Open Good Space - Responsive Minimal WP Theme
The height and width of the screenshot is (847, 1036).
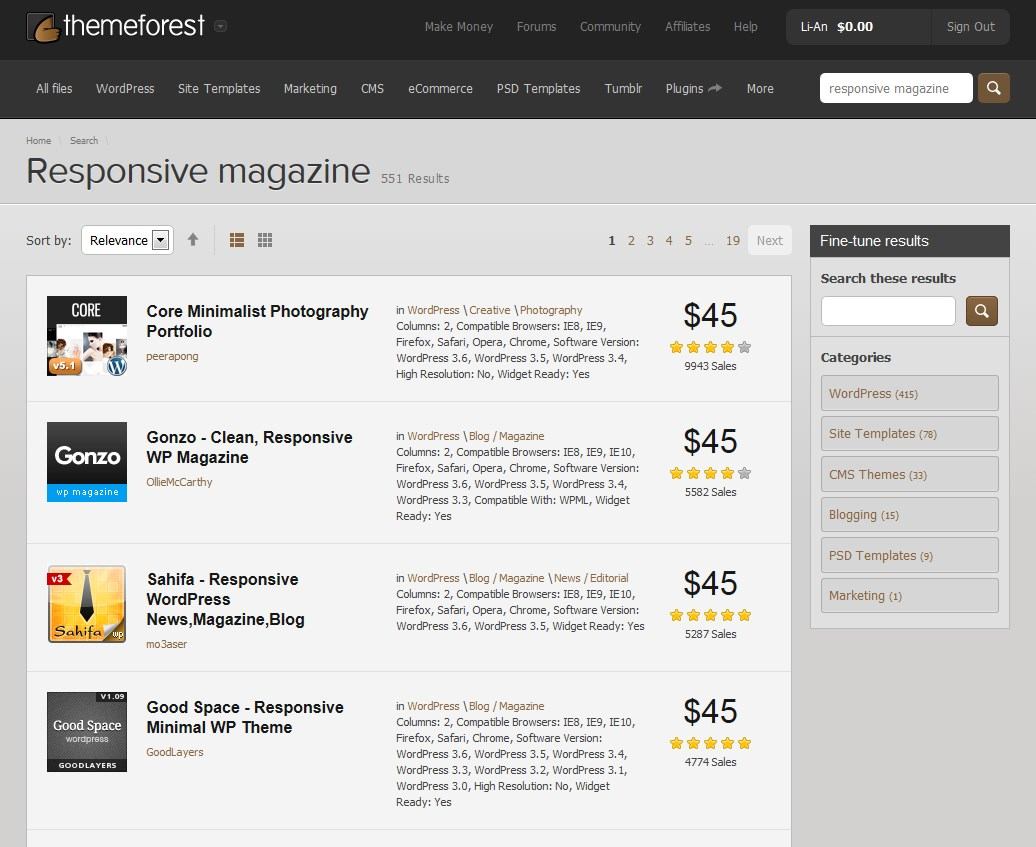pos(244,718)
